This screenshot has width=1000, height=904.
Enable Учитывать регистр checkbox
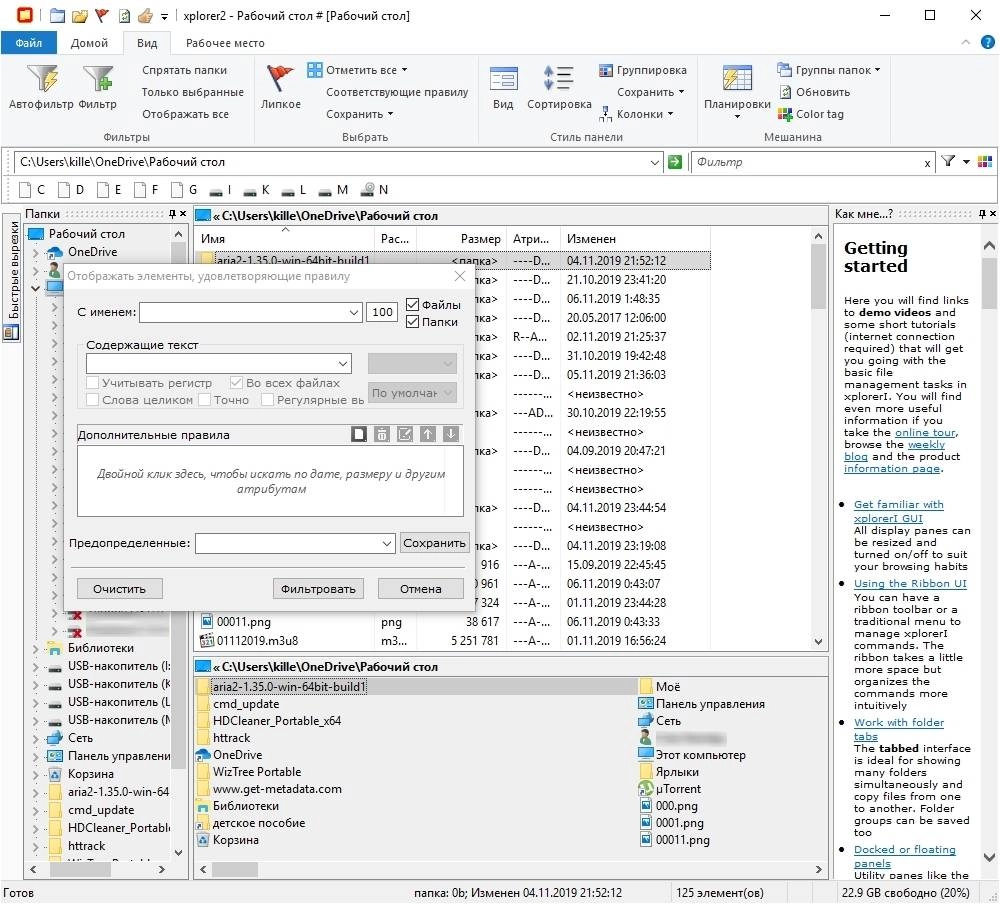92,382
